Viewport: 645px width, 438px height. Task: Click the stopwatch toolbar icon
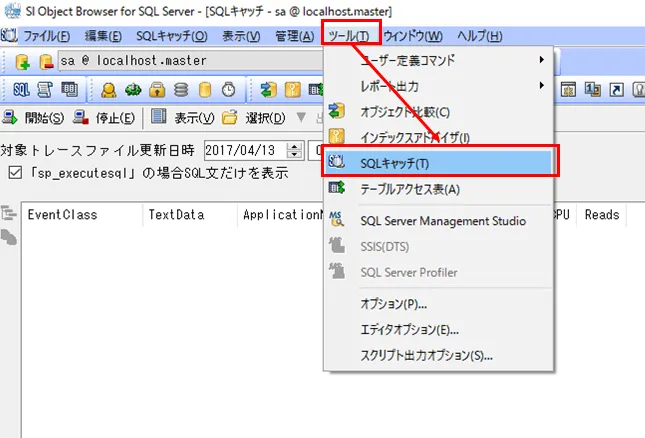tap(229, 89)
